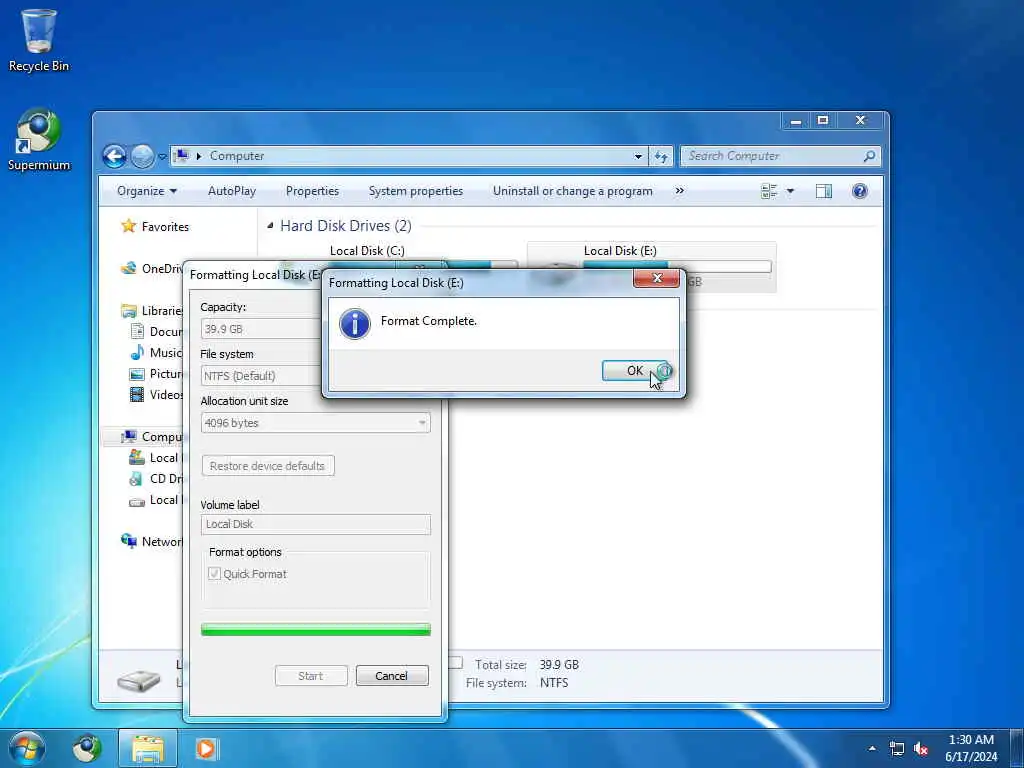Cancel the format dialog
Viewport: 1024px width, 768px height.
tap(392, 676)
